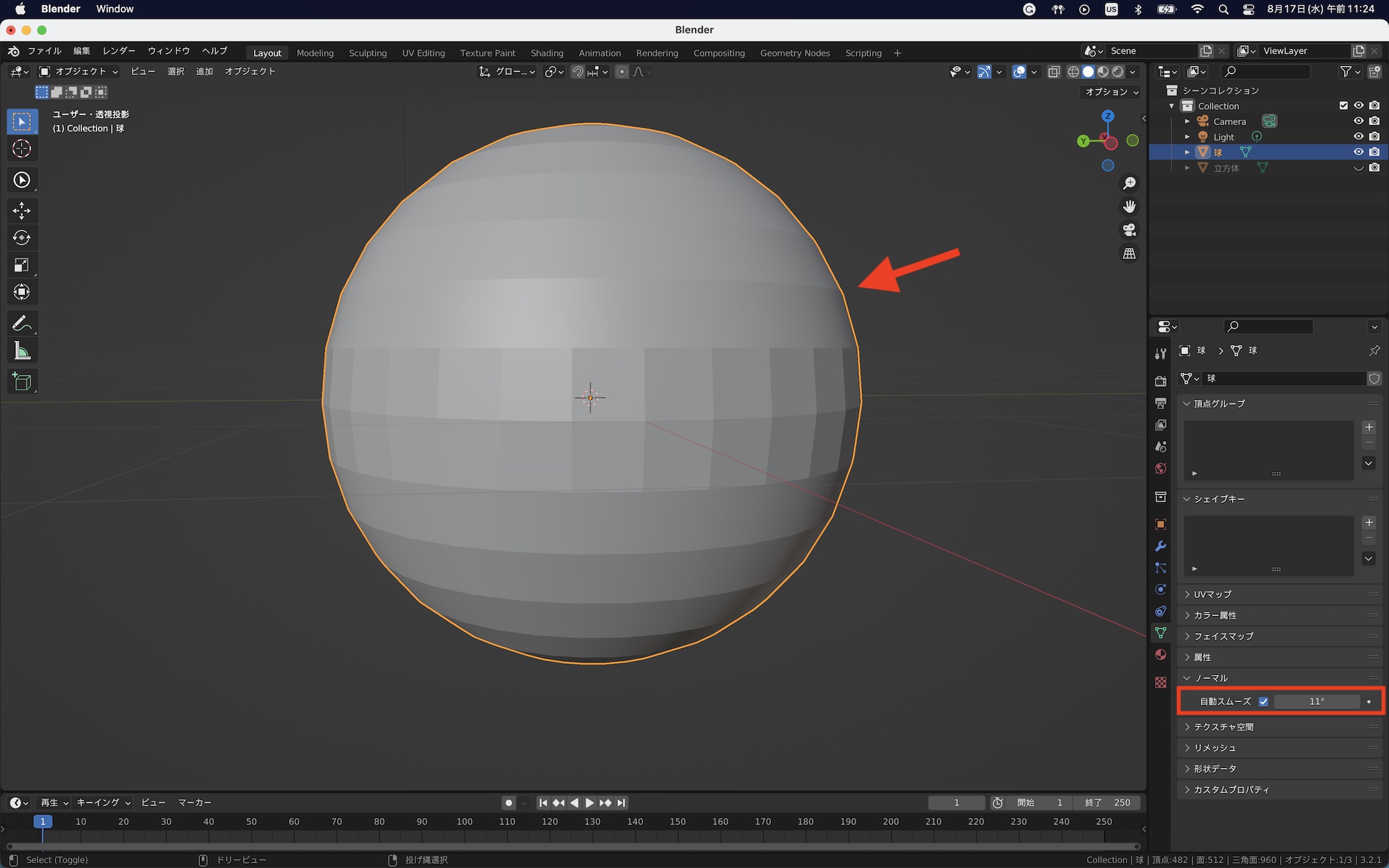This screenshot has height=868, width=1389.
Task: Open the Material properties tab
Action: point(1160,655)
